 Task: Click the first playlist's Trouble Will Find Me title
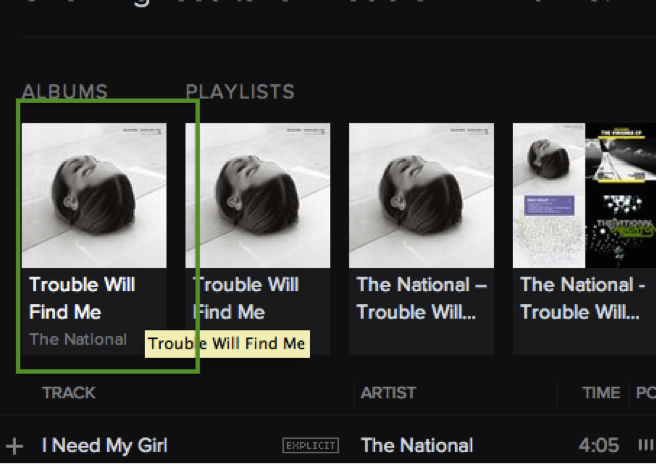pos(246,298)
